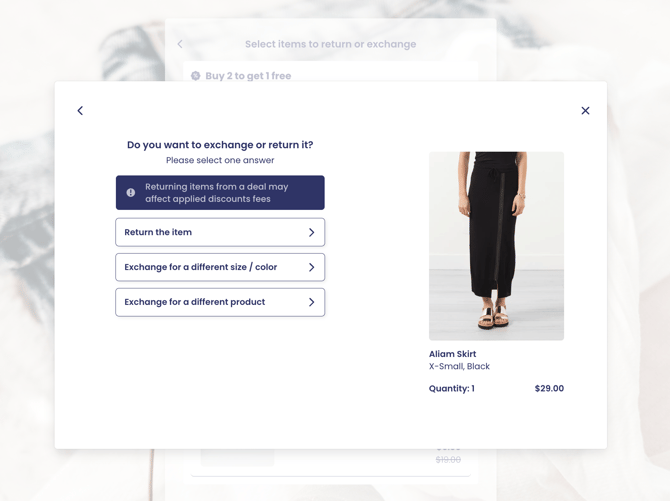This screenshot has height=501, width=670.
Task: Click the deal discount warning banner text
Action: (216, 193)
